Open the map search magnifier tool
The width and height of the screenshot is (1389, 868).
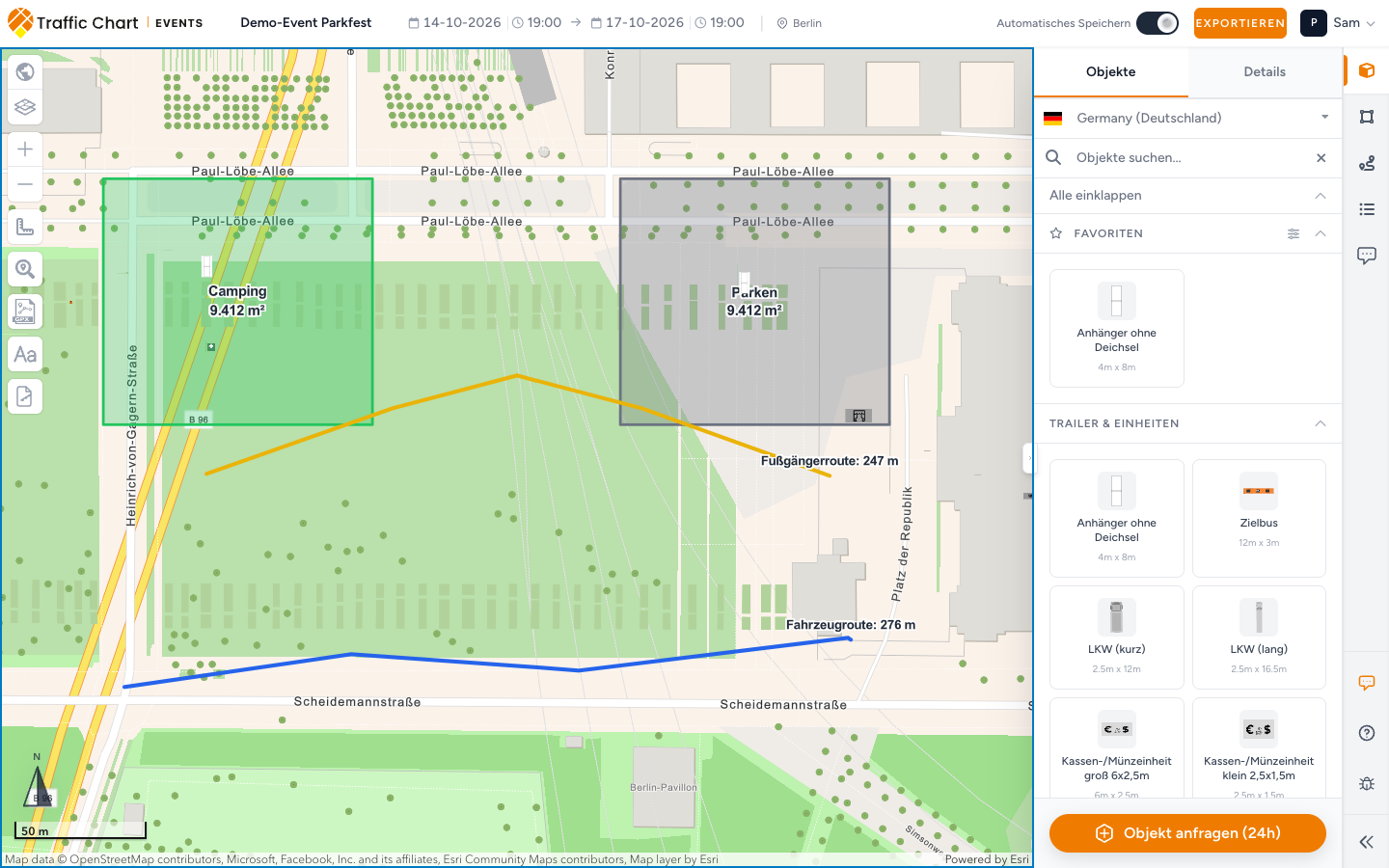pos(25,269)
